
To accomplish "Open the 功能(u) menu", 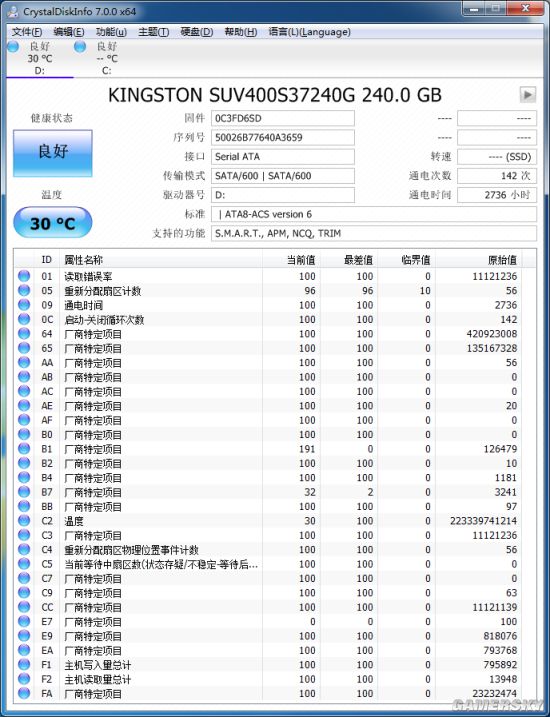I will (x=111, y=32).
